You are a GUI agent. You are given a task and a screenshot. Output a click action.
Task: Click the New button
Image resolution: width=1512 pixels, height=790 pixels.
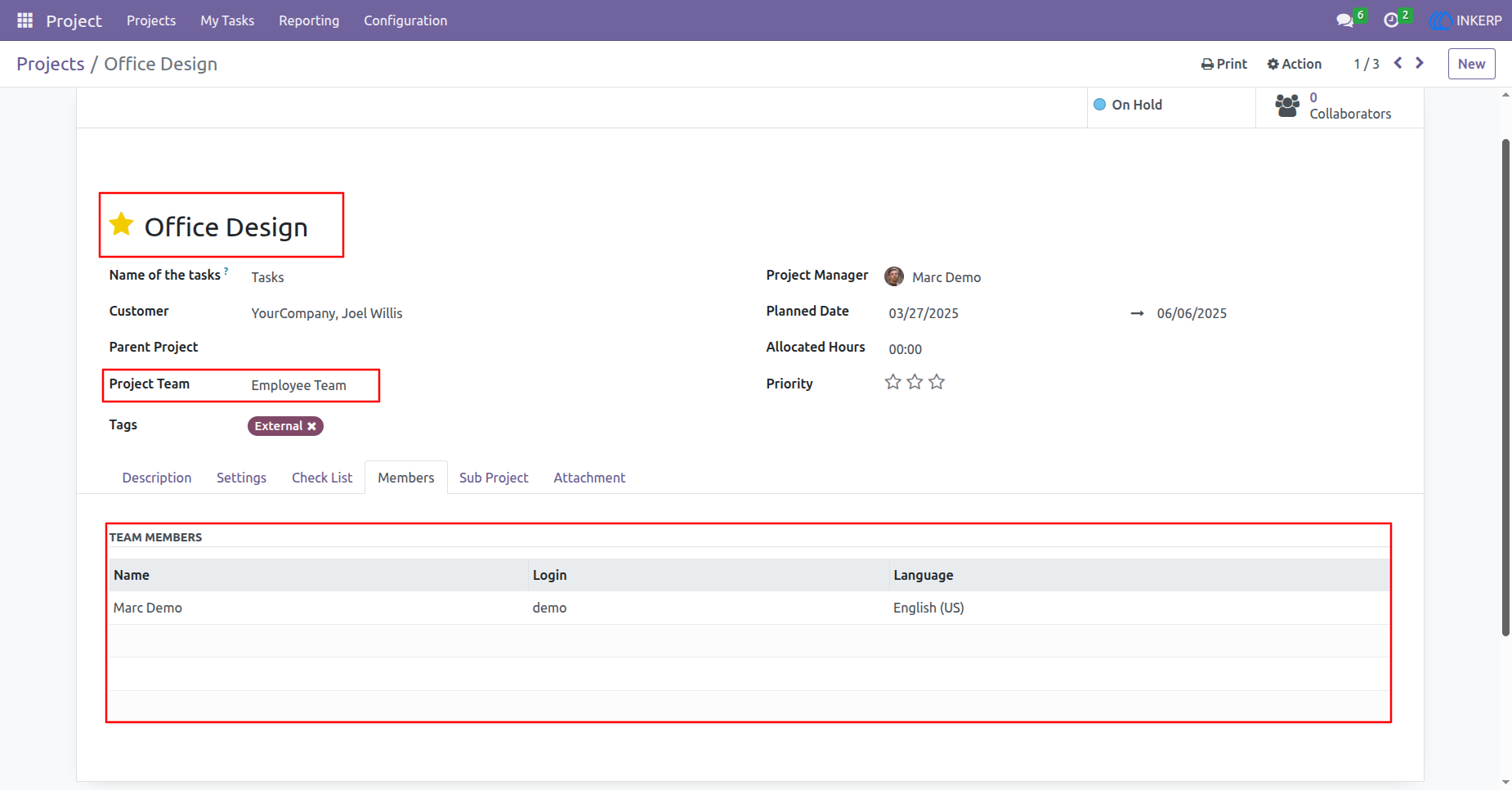tap(1471, 64)
